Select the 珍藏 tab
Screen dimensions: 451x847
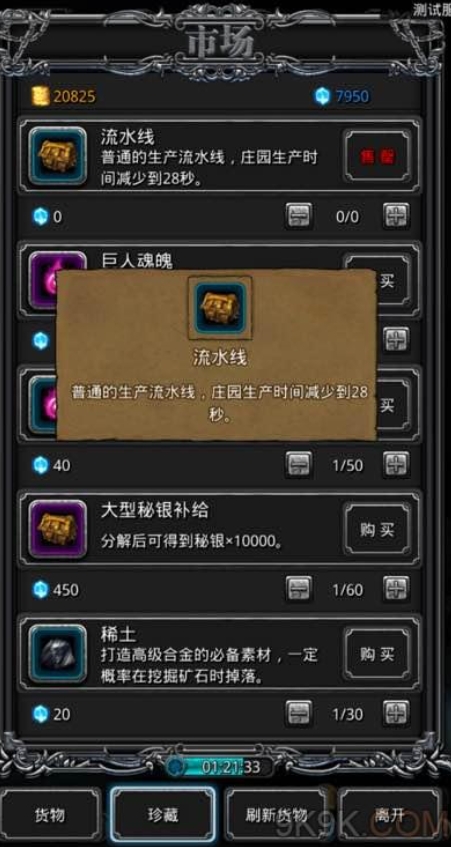tap(163, 815)
